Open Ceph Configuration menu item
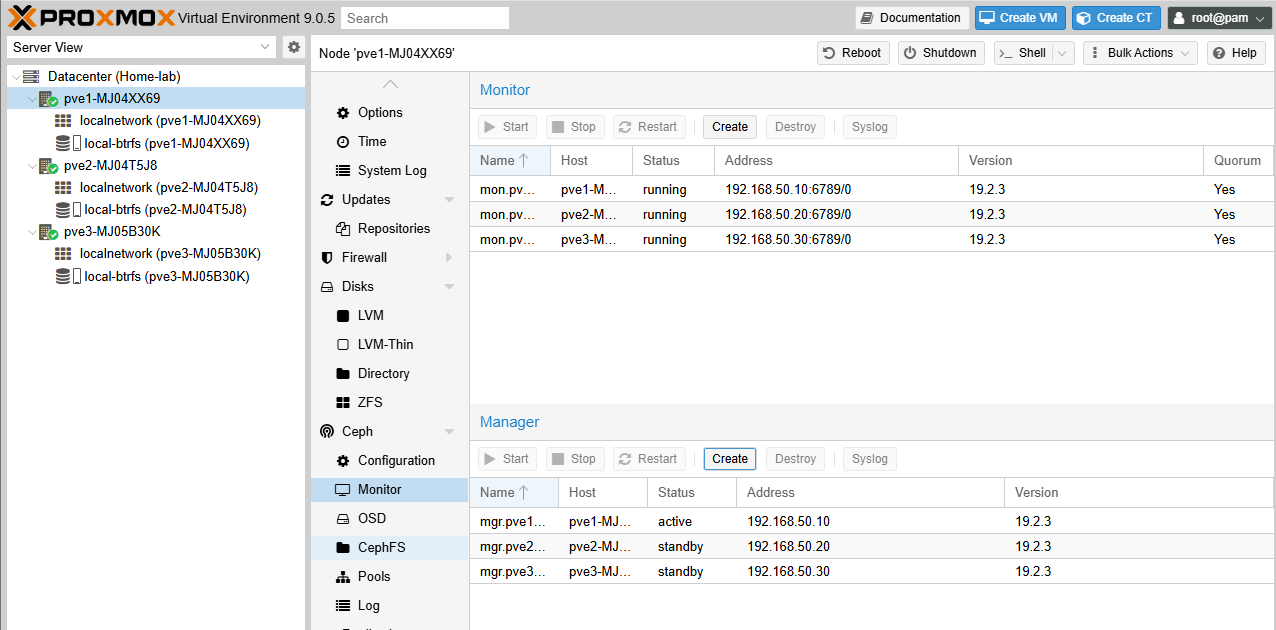Image resolution: width=1276 pixels, height=630 pixels. pyautogui.click(x=390, y=461)
